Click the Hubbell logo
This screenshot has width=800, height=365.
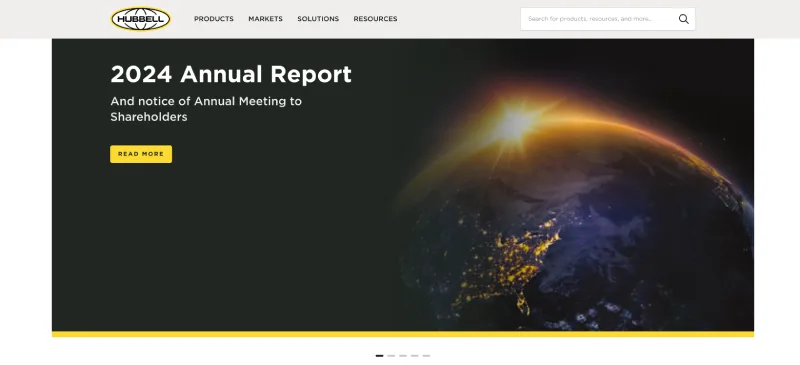(x=141, y=19)
